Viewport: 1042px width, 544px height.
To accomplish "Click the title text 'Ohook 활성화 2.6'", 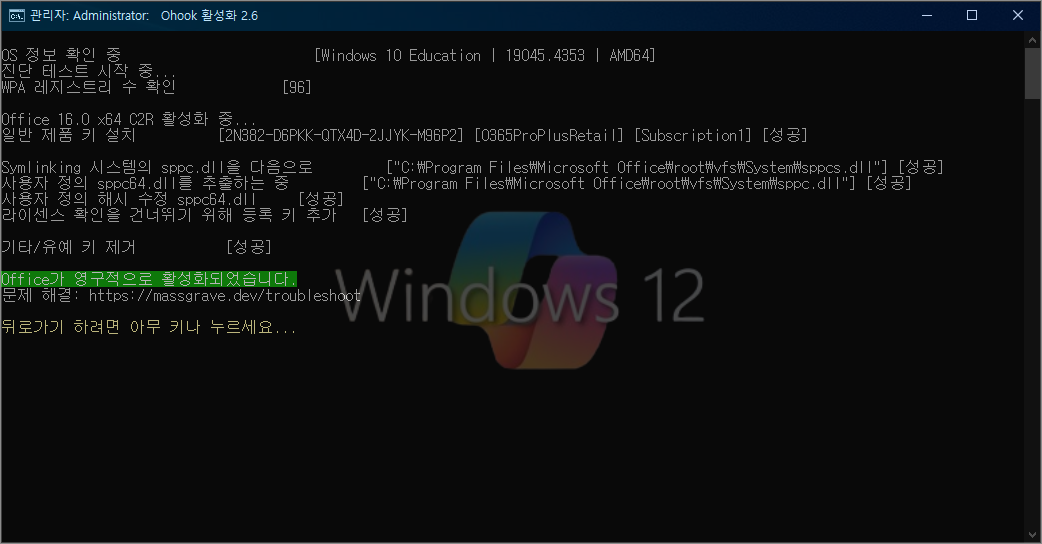I will coord(209,15).
